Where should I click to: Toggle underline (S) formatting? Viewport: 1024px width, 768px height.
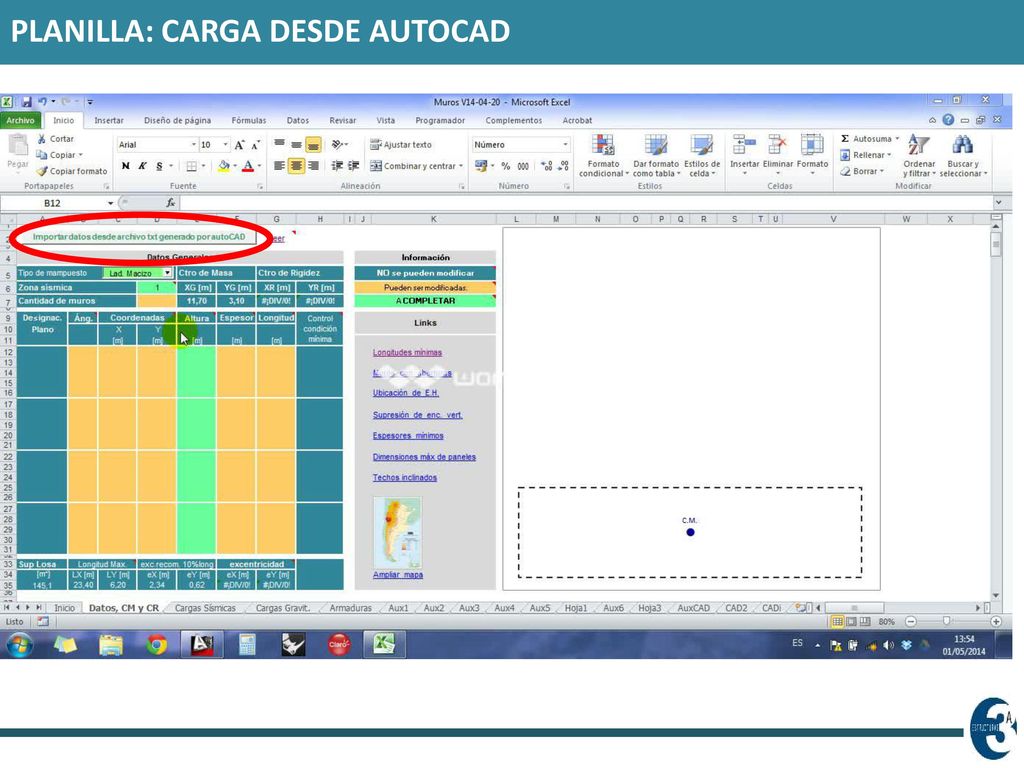[159, 166]
